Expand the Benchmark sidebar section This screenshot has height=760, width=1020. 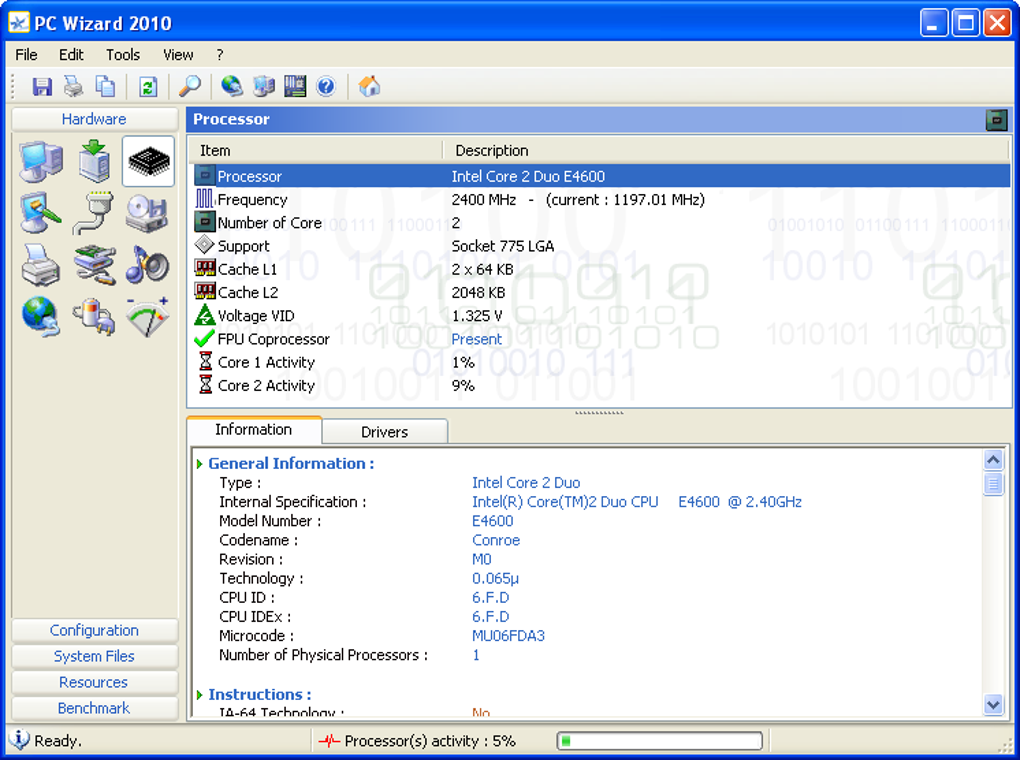click(94, 707)
